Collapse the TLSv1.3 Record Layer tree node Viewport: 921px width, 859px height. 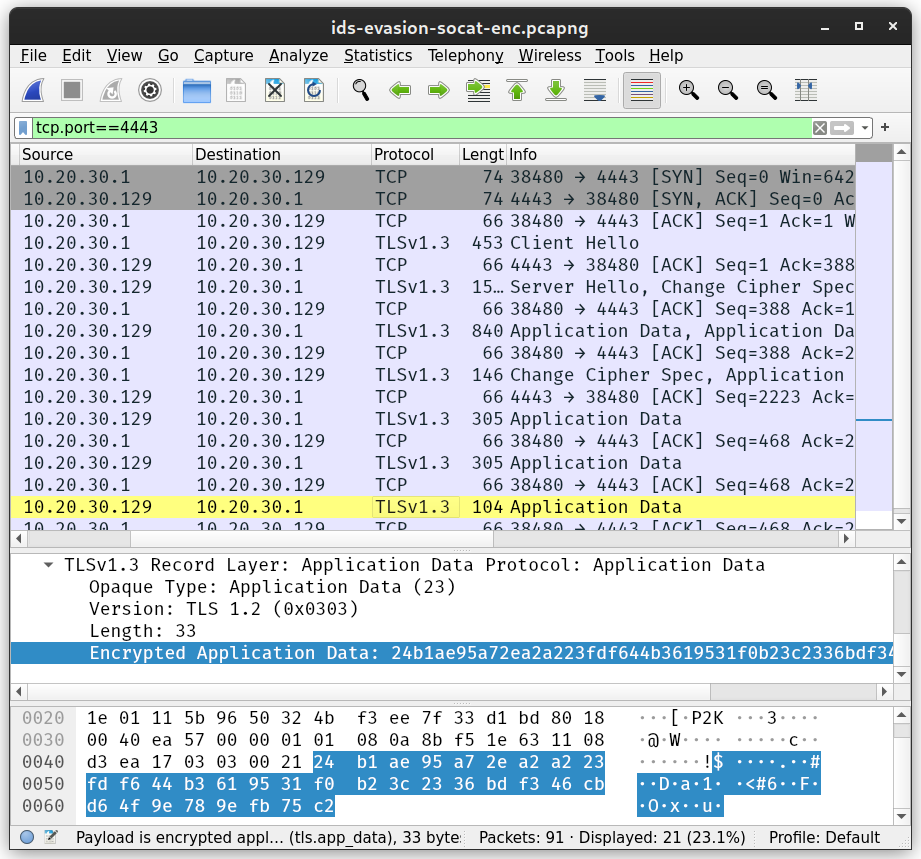point(48,565)
